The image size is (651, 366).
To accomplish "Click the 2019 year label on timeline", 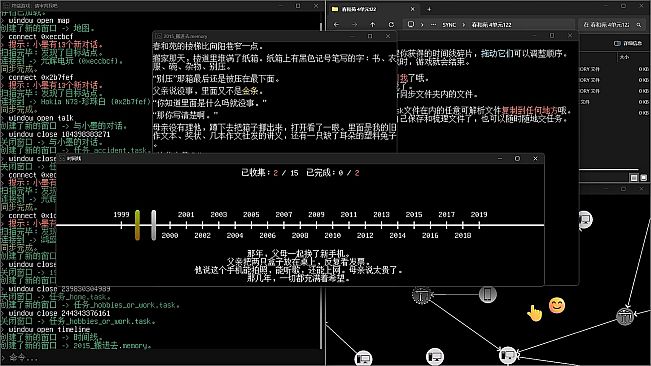I will click(x=479, y=215).
